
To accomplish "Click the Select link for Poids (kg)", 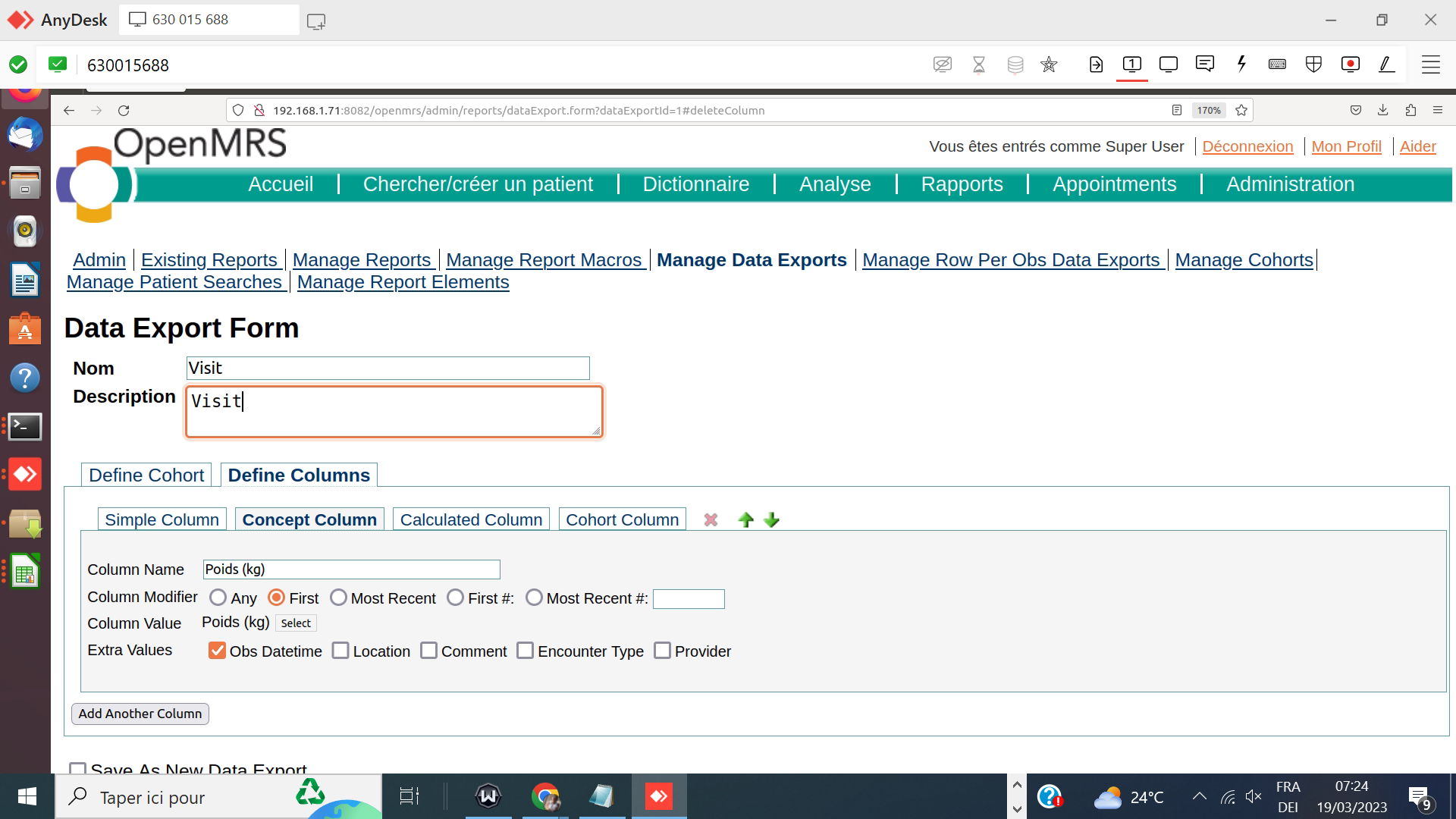I will tap(295, 623).
